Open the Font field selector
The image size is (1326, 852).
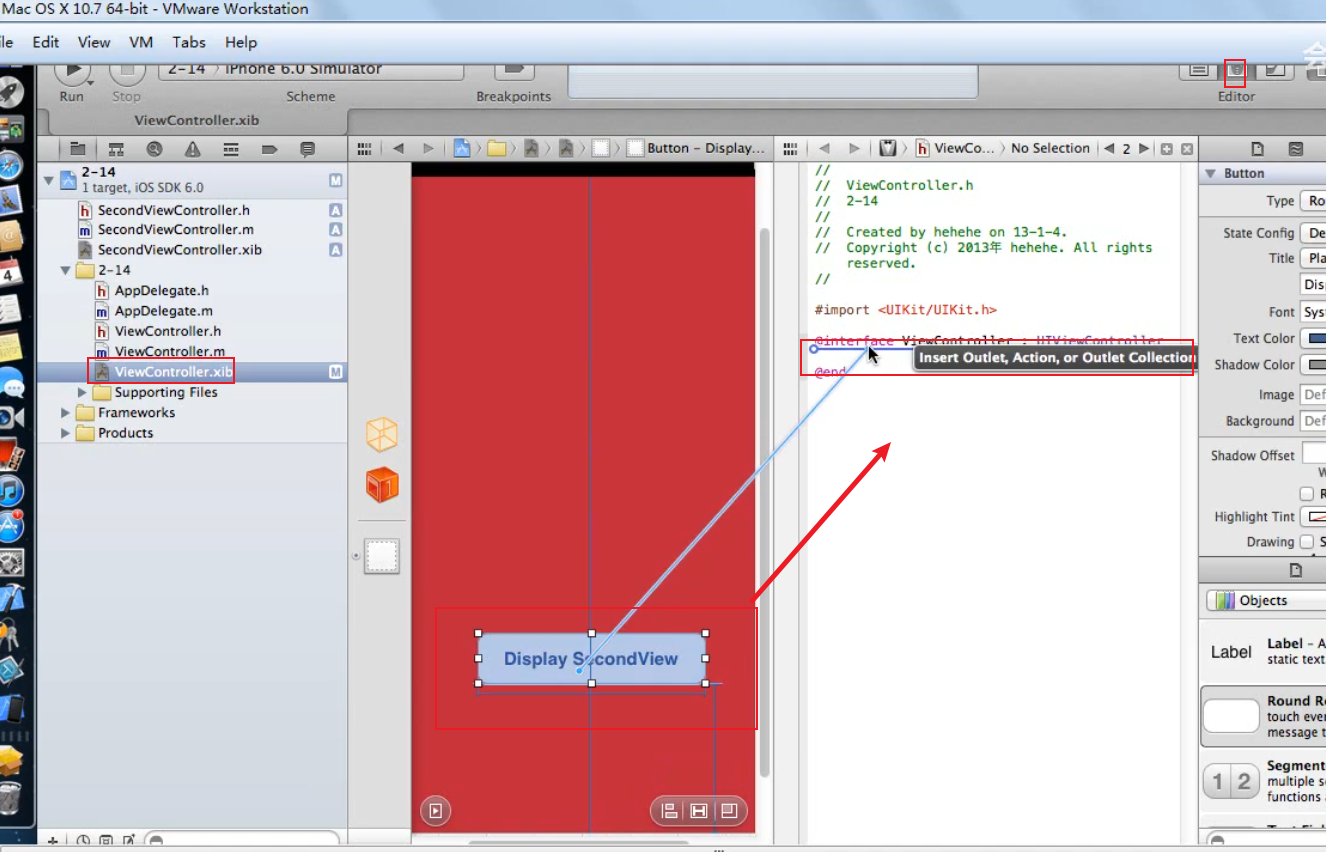(x=1312, y=312)
